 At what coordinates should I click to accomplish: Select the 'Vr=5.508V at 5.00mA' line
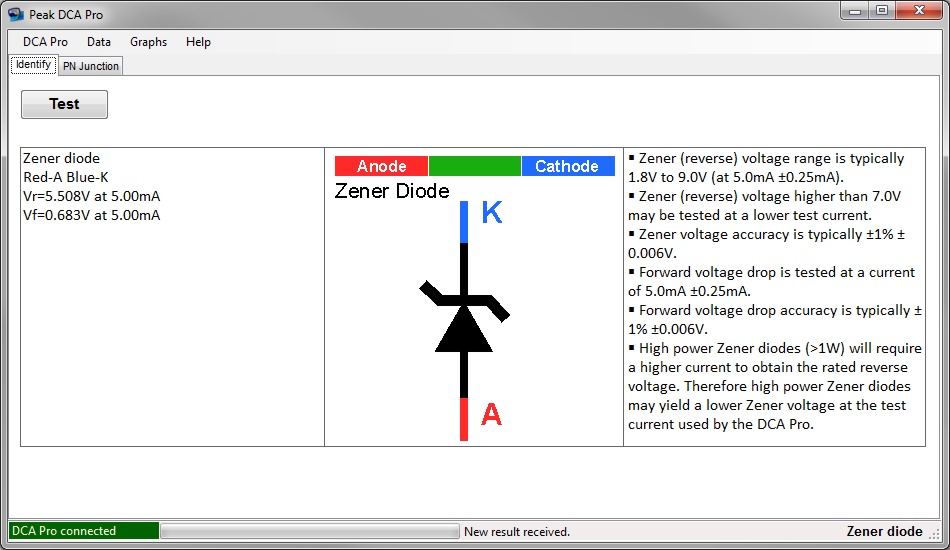click(91, 196)
